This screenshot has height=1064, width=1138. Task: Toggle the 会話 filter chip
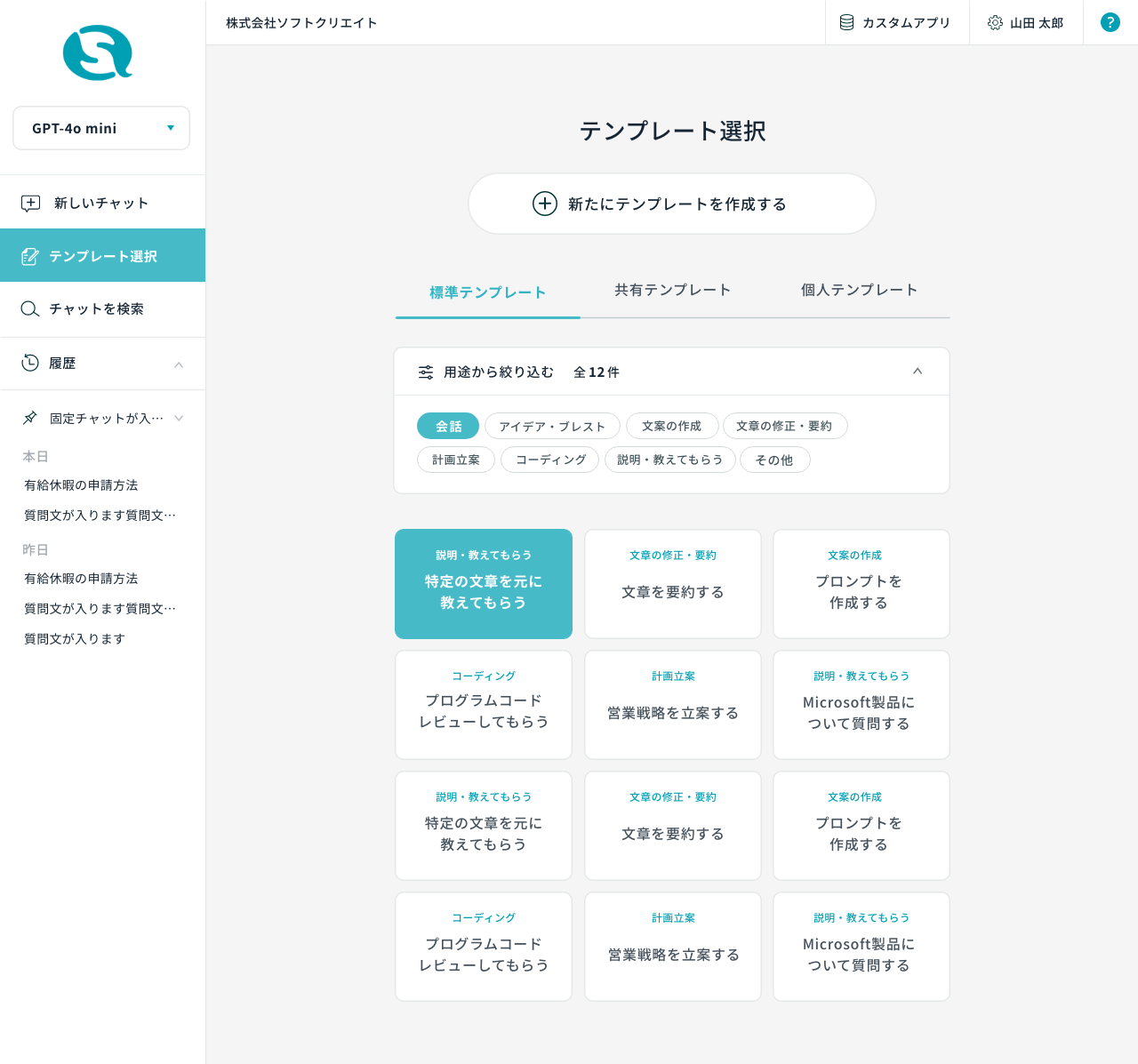[448, 426]
